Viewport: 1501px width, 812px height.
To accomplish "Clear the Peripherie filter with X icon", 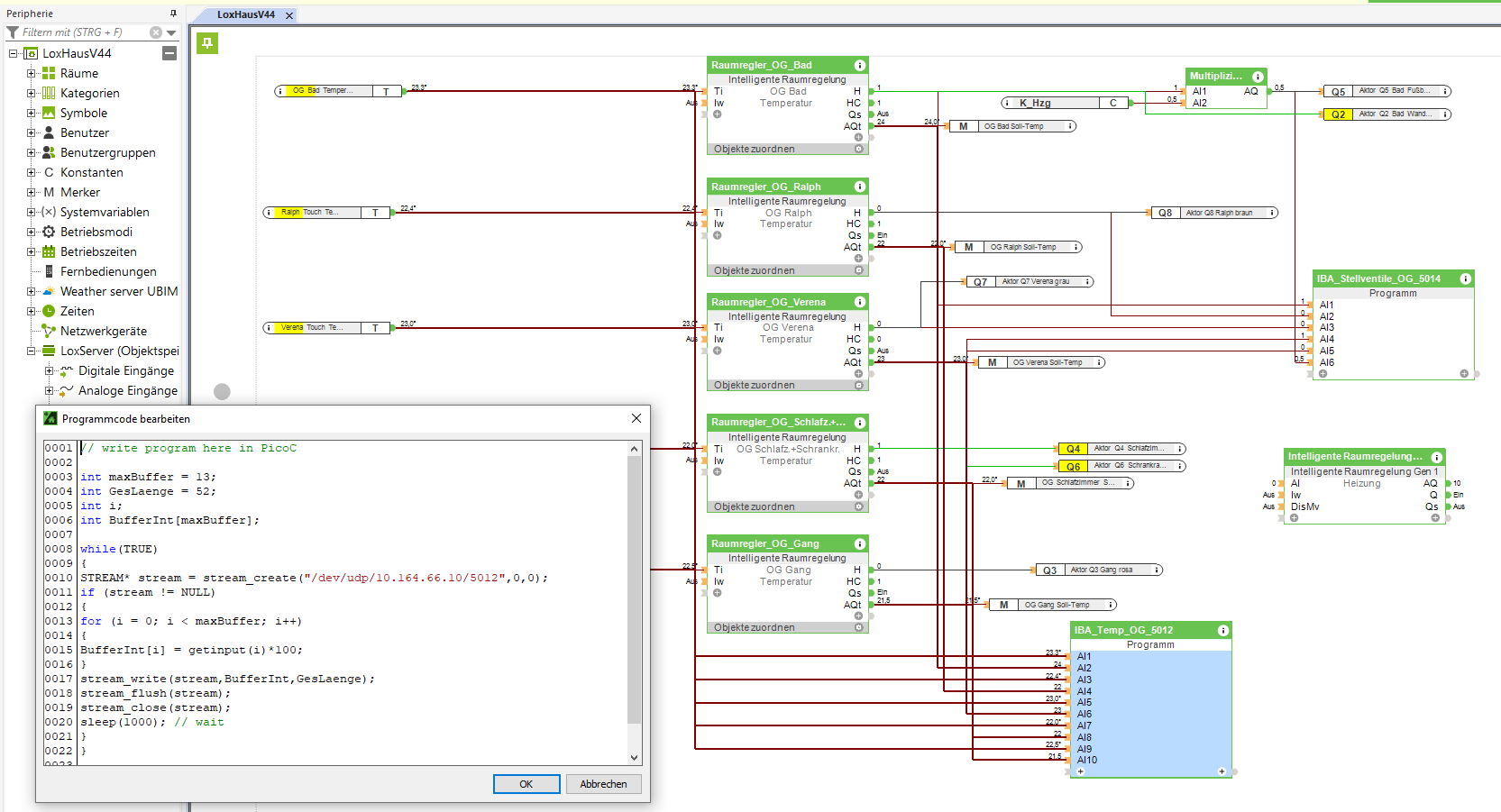I will tap(156, 32).
